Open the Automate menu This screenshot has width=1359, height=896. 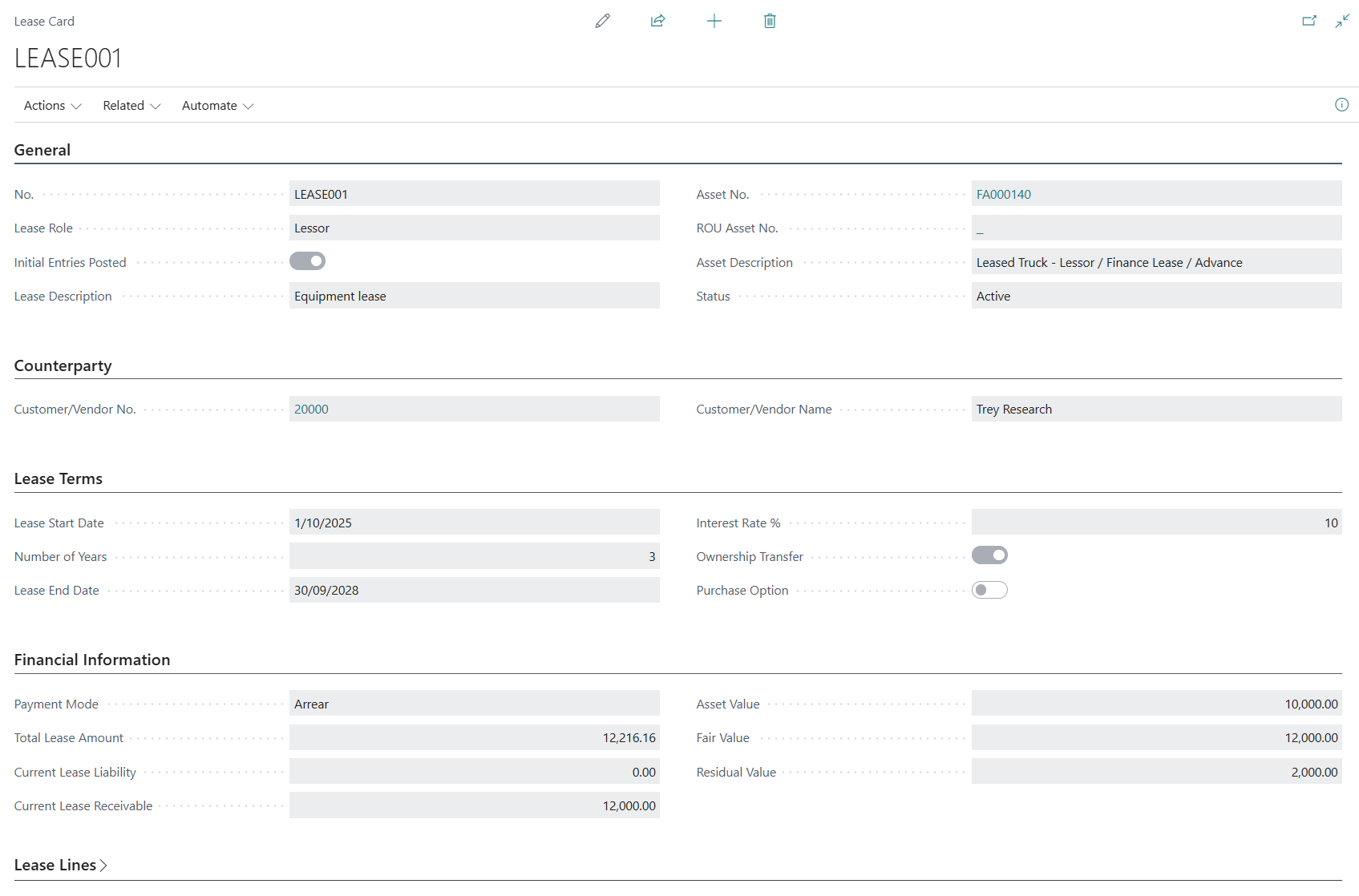217,106
